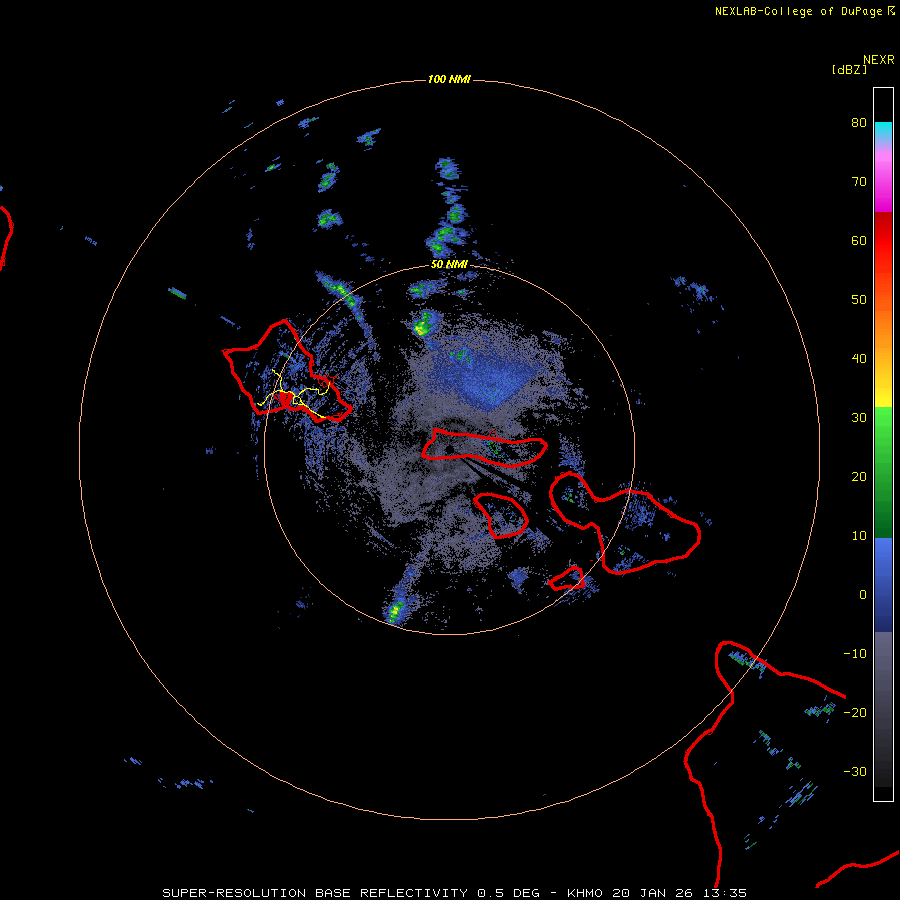Click the -30 value on the dBZ scale
The image size is (900, 900).
click(855, 772)
